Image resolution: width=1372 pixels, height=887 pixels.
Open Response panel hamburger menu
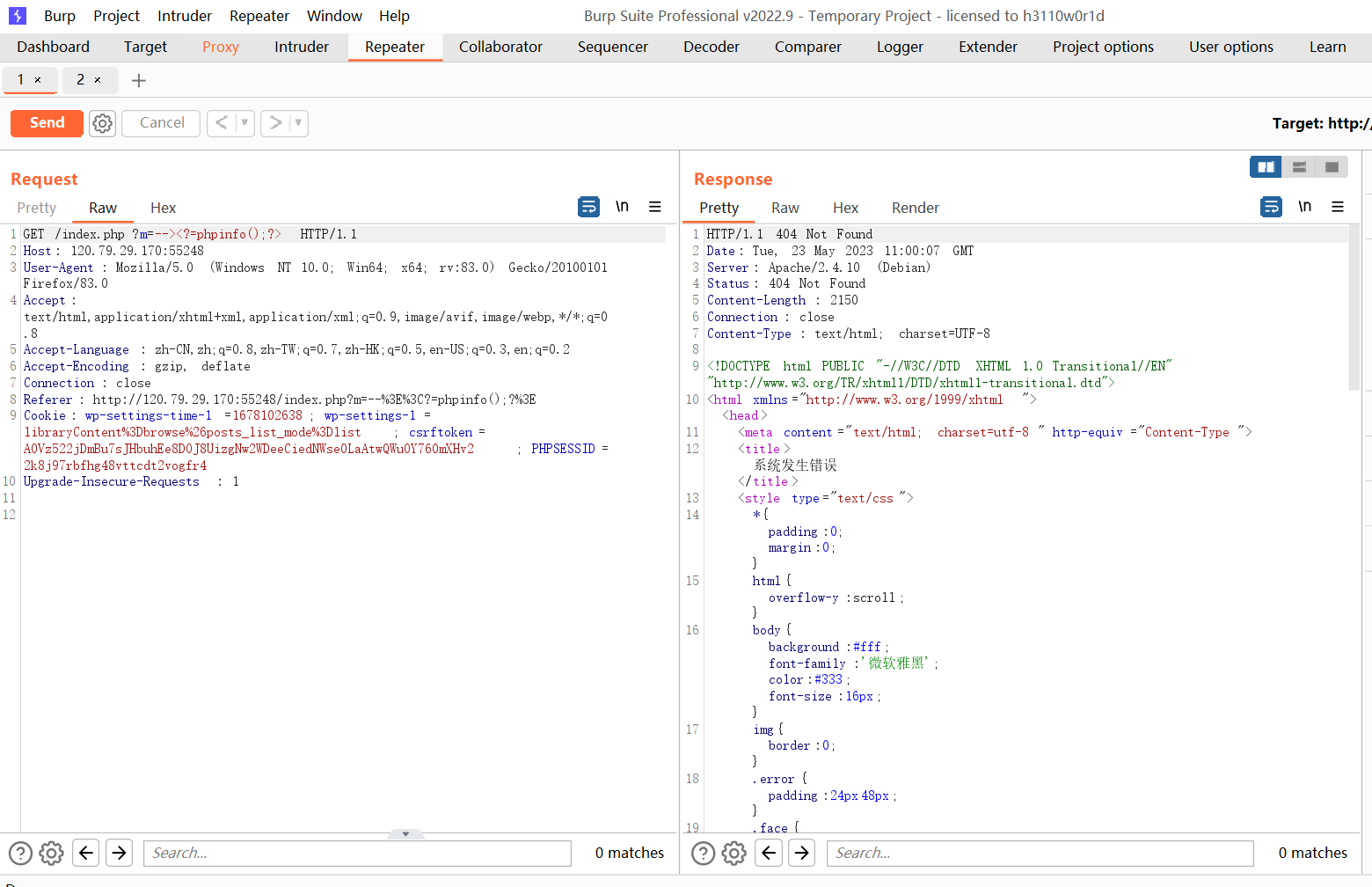coord(1338,207)
